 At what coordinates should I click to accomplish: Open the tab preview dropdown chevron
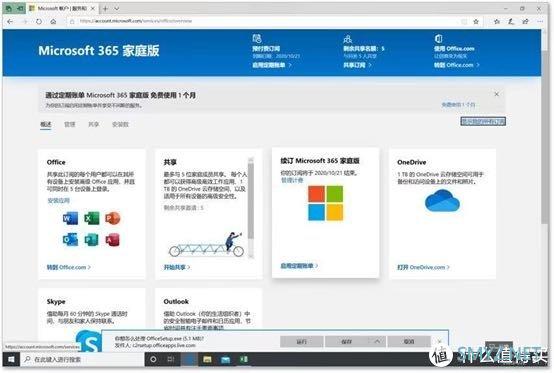(x=117, y=8)
